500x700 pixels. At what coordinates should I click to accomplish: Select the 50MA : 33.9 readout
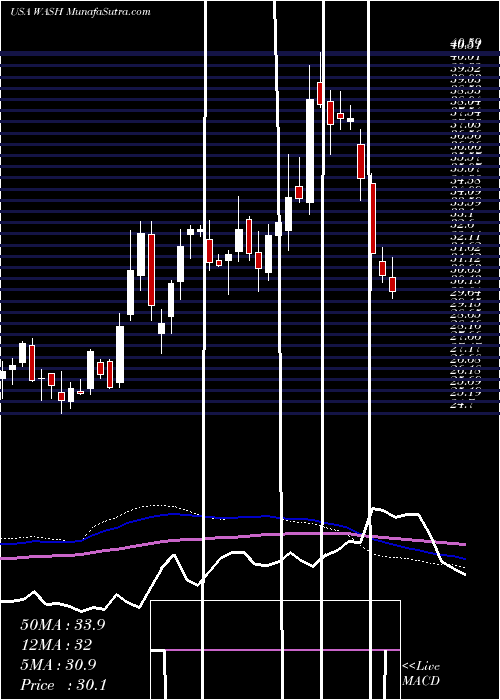click(x=63, y=625)
